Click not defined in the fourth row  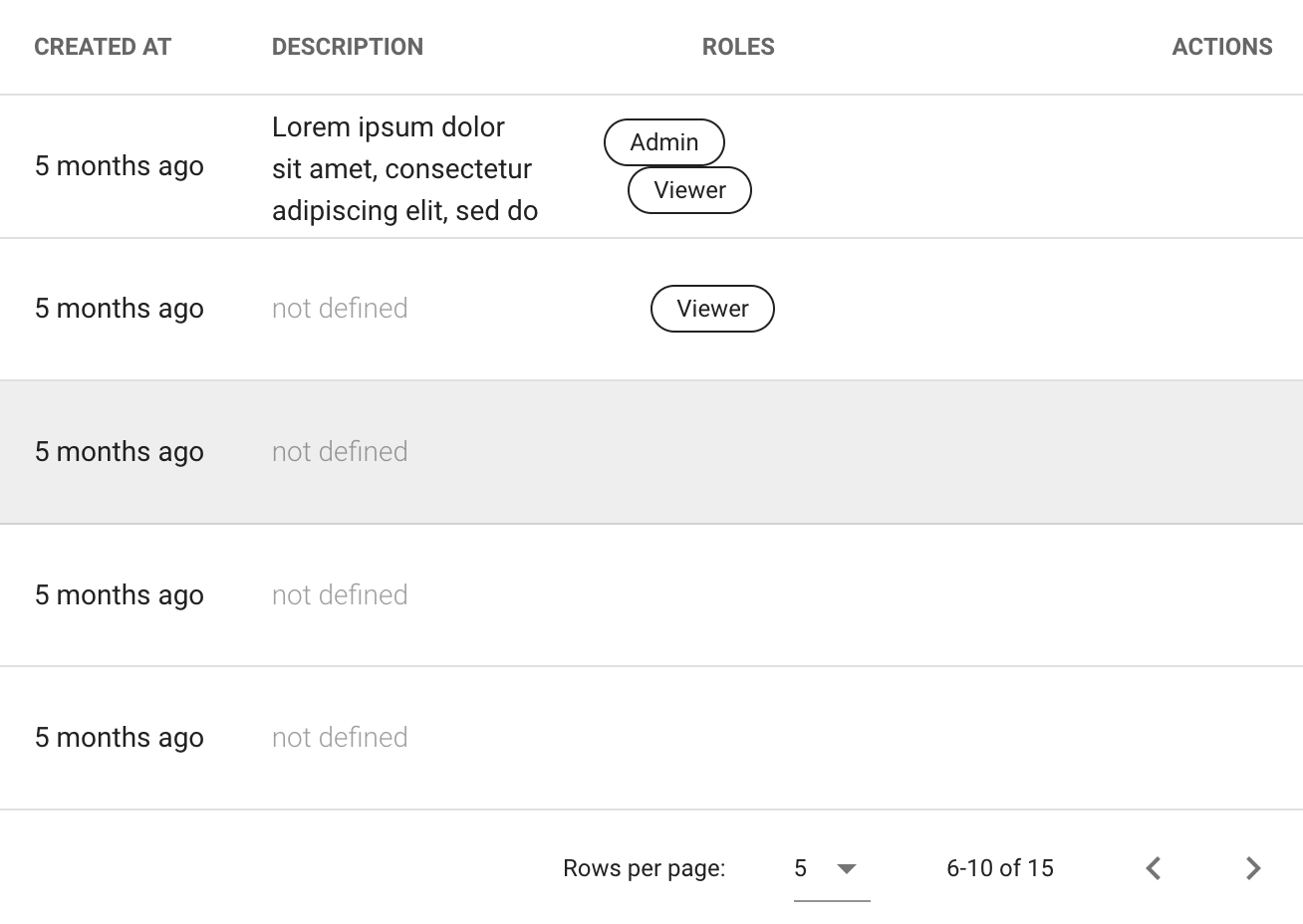click(x=339, y=594)
